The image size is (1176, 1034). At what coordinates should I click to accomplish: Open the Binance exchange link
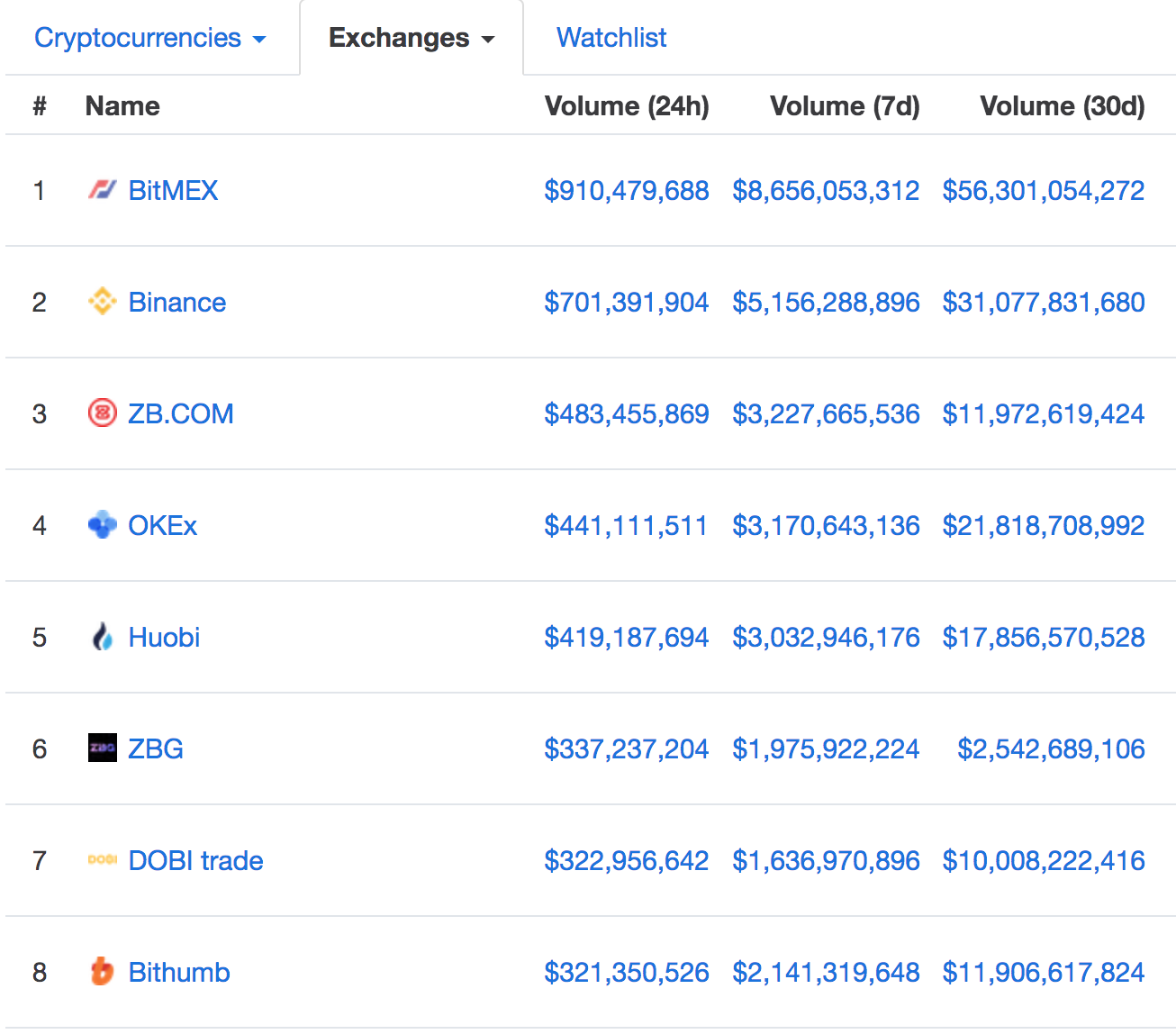click(x=177, y=302)
